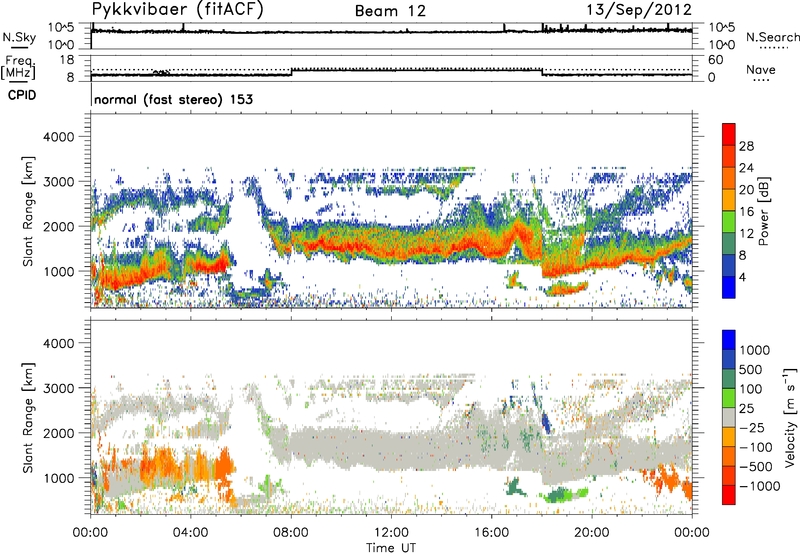Click the light green segment of velocity colorbar
Image resolution: width=800 pixels, height=554 pixels.
pyautogui.click(x=729, y=398)
